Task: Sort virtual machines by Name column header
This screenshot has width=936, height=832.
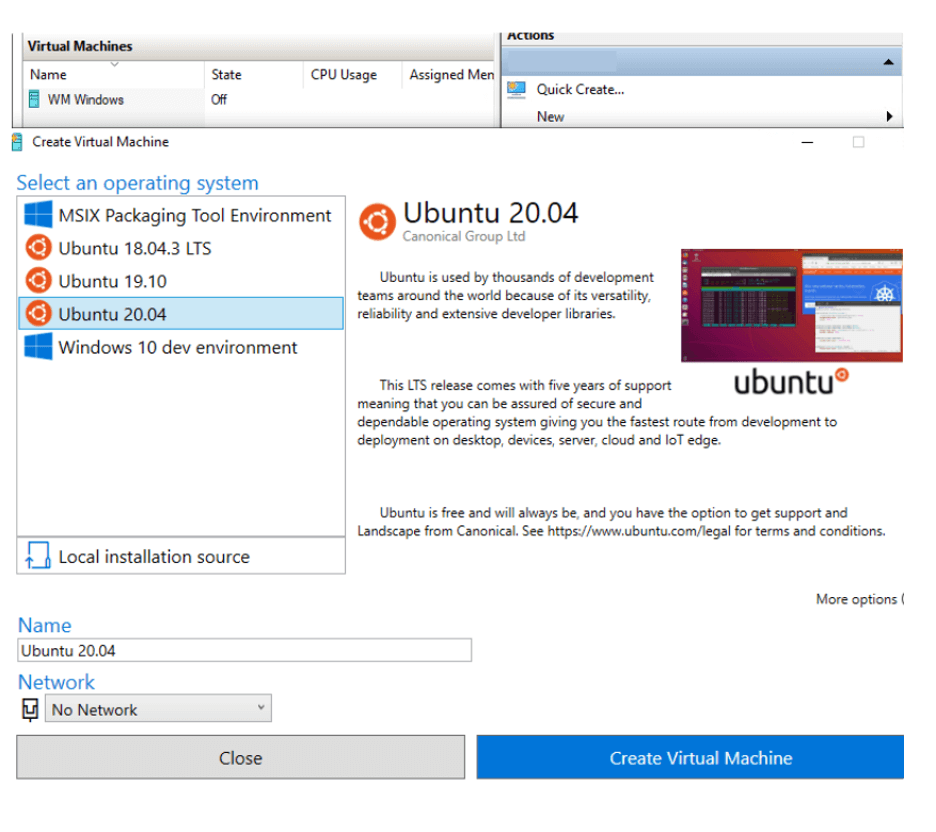Action: click(48, 75)
